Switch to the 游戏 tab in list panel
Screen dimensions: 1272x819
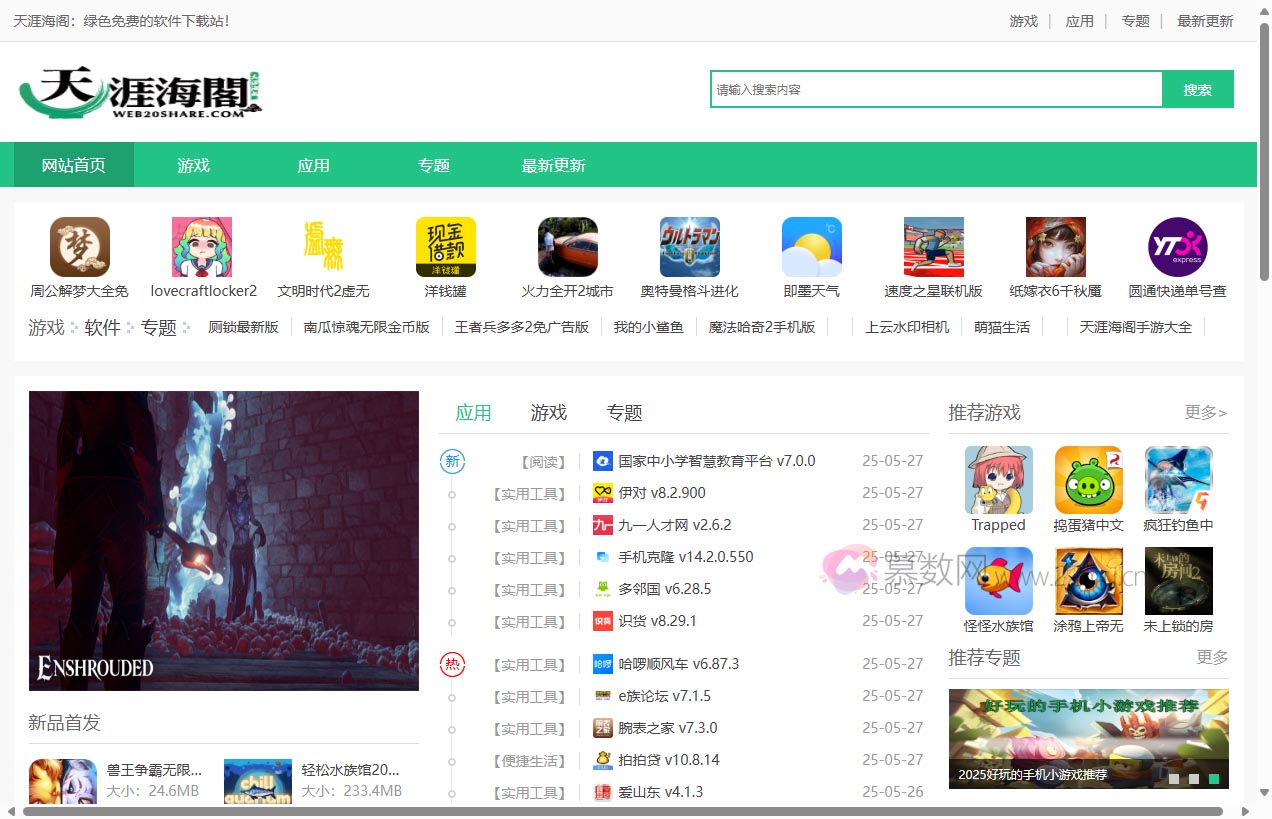[548, 413]
